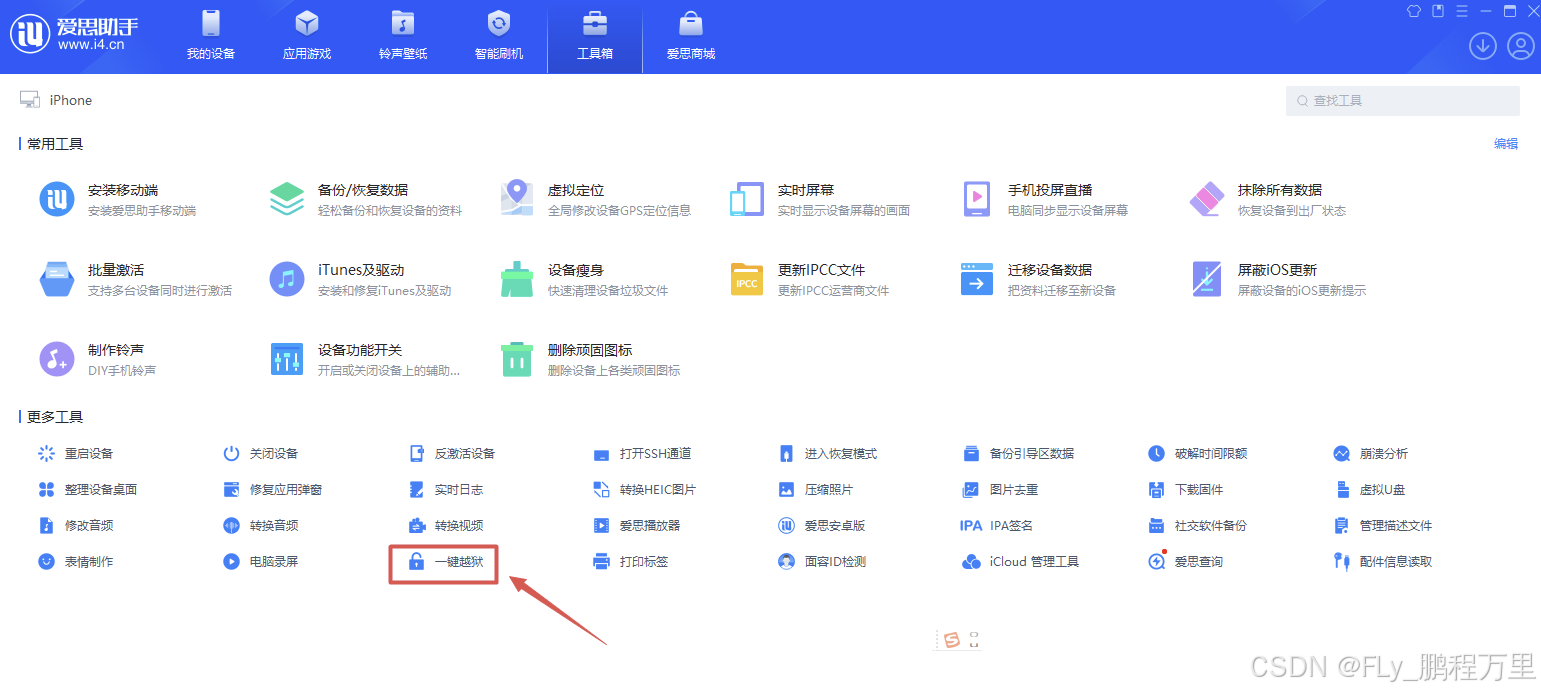Click 关闭设备 power tool
1541x693 pixels.
click(260, 453)
